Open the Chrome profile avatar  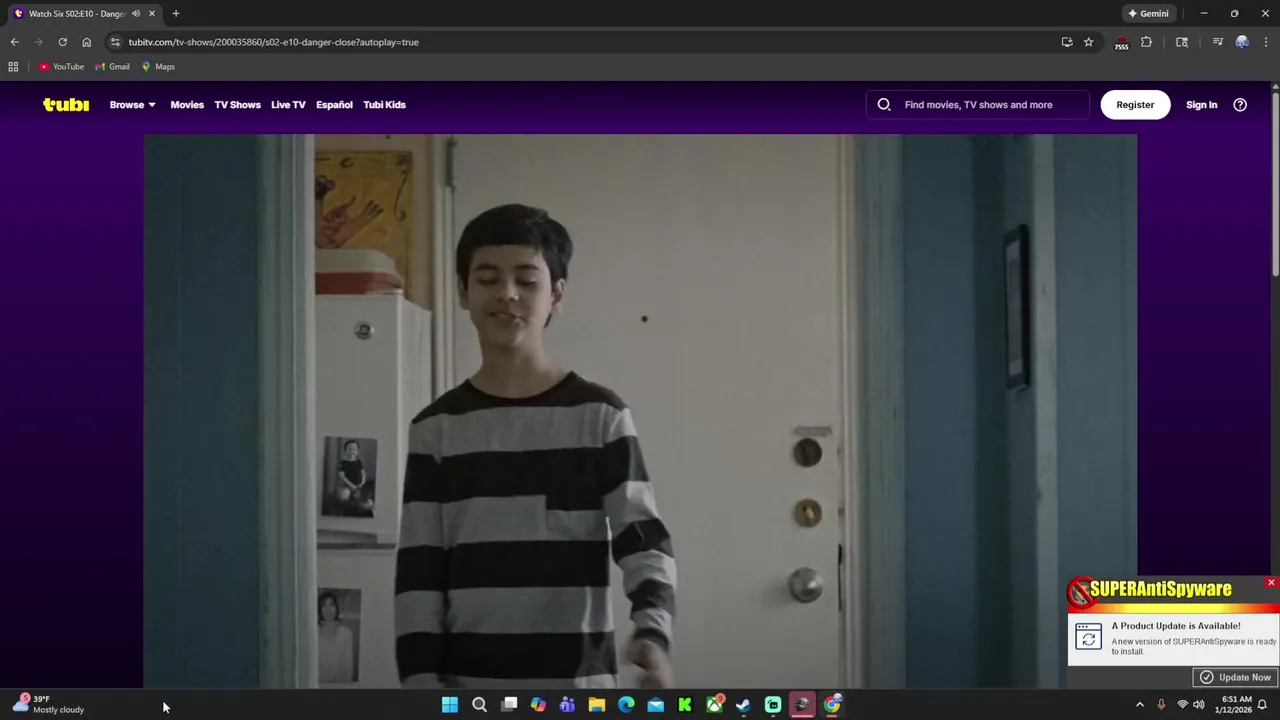[1241, 42]
